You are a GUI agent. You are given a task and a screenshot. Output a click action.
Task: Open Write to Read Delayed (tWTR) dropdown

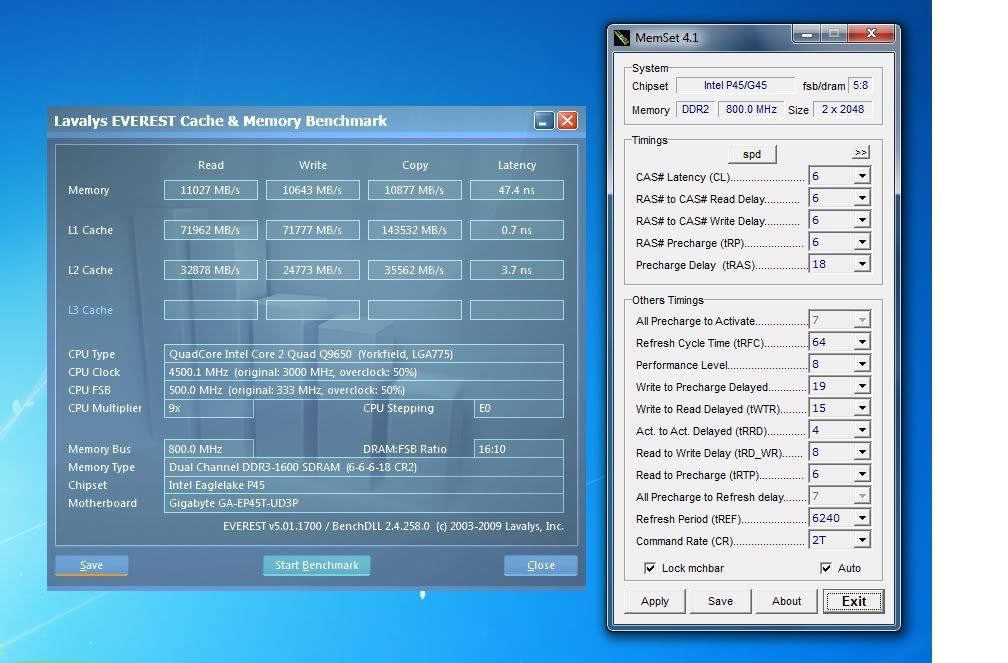click(x=862, y=408)
